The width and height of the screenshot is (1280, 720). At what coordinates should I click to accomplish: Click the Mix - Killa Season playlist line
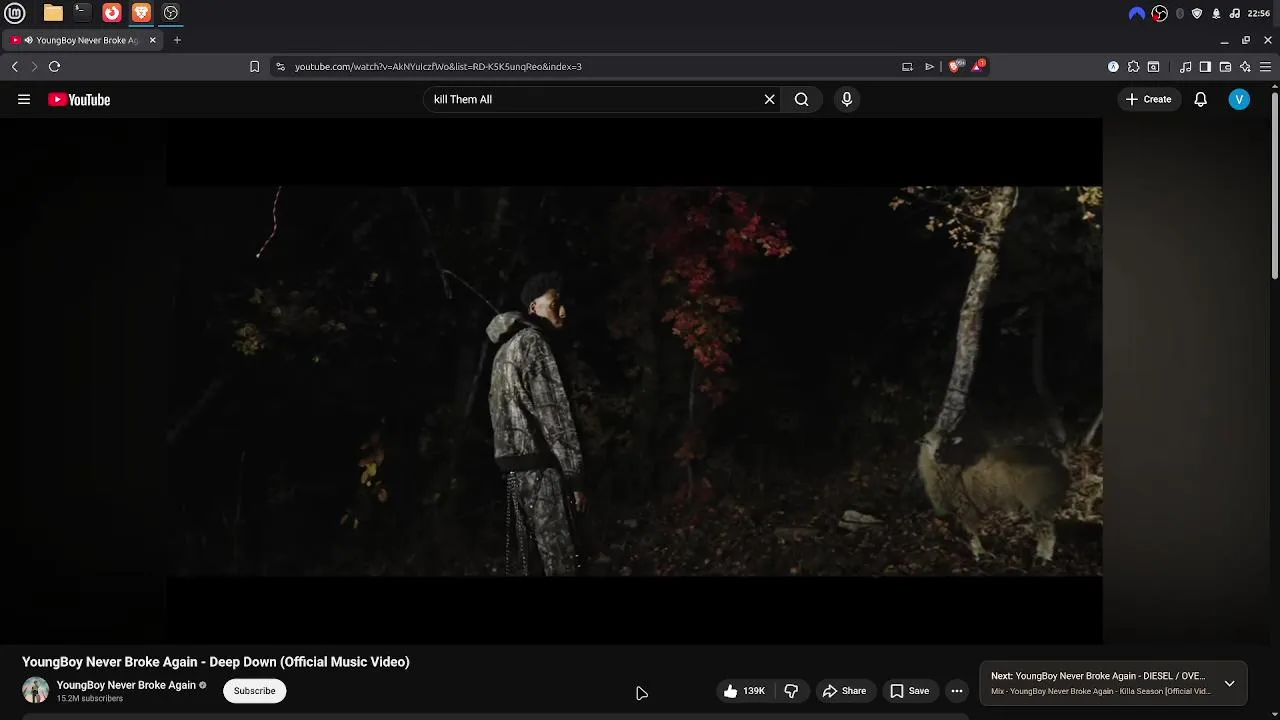[1101, 691]
